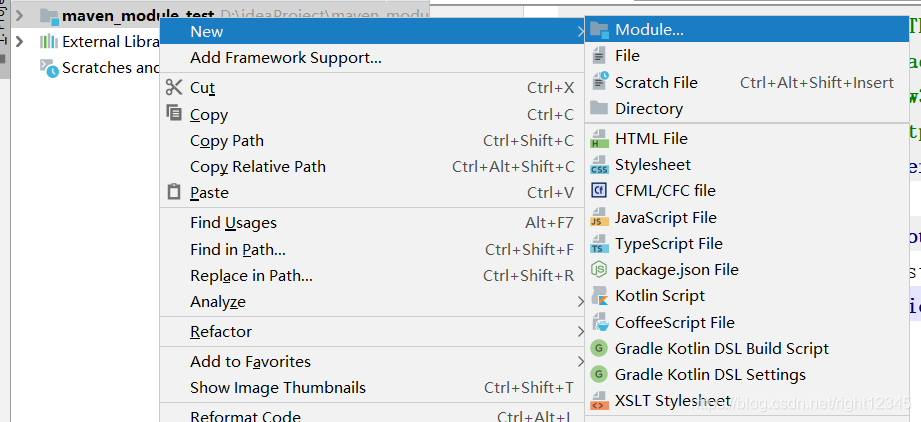The height and width of the screenshot is (422, 921).
Task: Choose Find in Path...
Action: (x=372, y=249)
